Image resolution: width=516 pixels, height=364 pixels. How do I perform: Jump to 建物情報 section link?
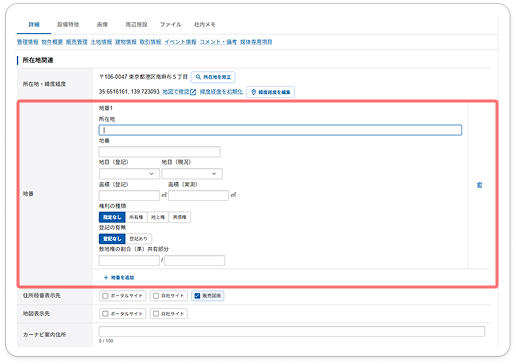tap(126, 42)
